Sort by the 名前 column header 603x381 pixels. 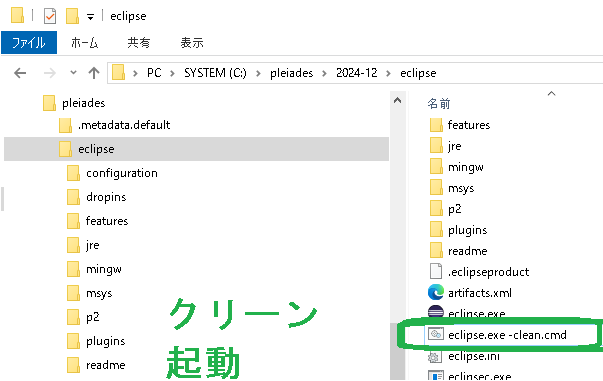439,103
